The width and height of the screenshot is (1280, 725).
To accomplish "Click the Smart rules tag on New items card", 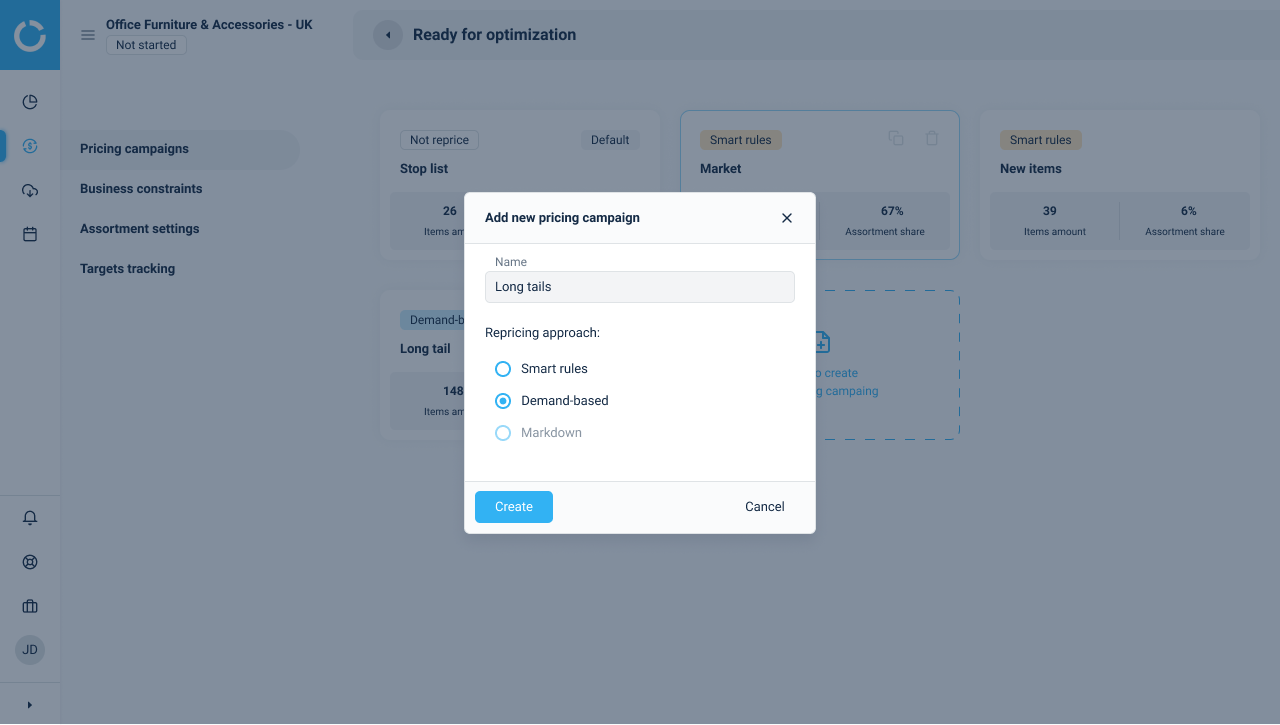I will [x=1041, y=140].
